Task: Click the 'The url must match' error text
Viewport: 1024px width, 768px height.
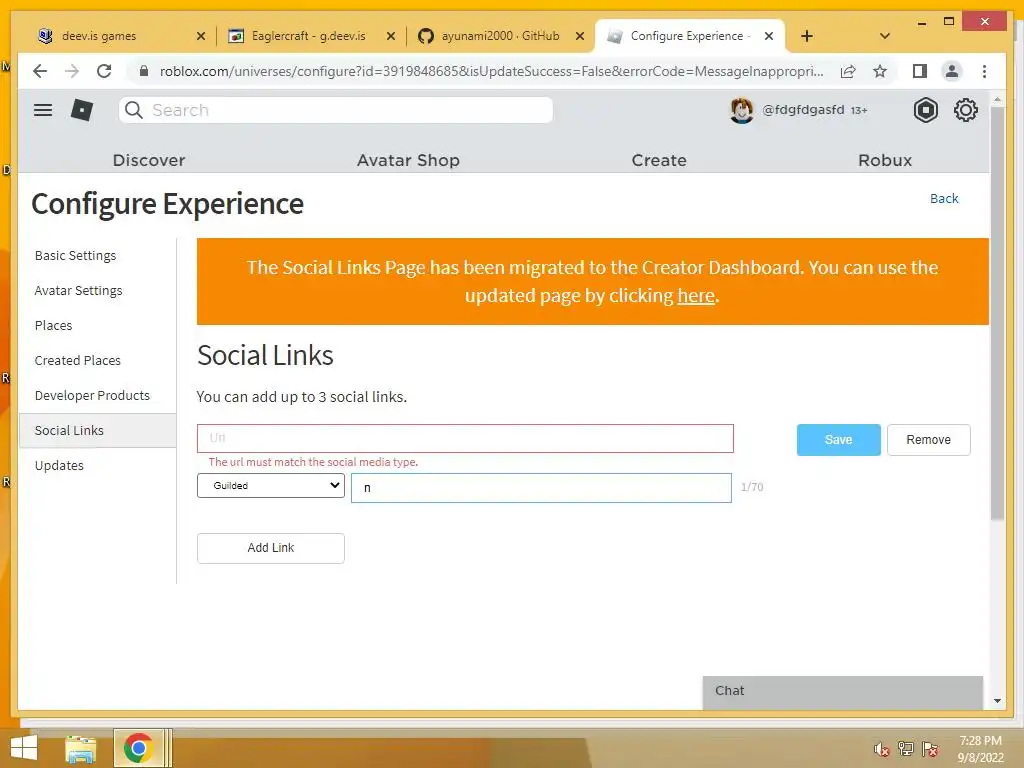Action: [313, 462]
